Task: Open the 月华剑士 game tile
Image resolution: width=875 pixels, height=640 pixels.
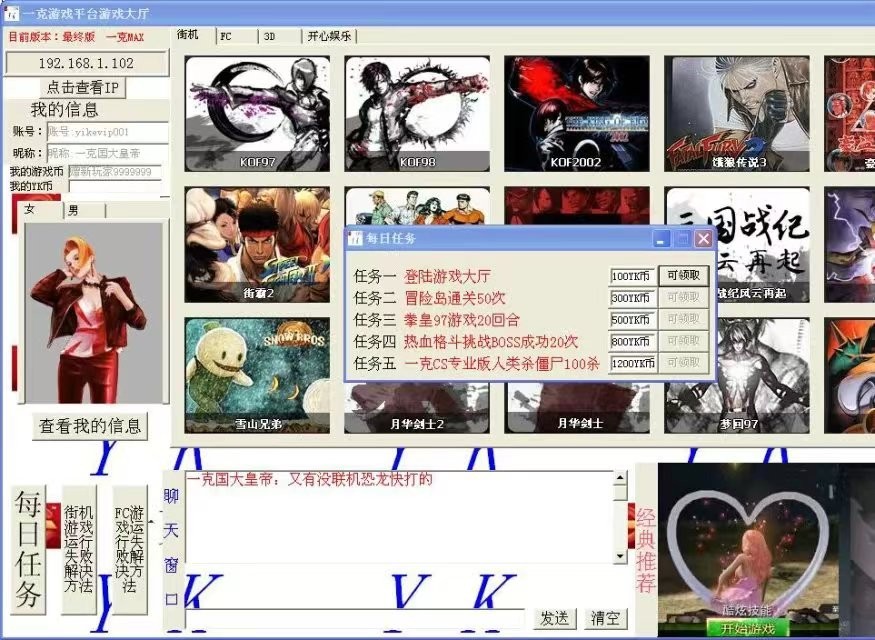Action: [576, 408]
